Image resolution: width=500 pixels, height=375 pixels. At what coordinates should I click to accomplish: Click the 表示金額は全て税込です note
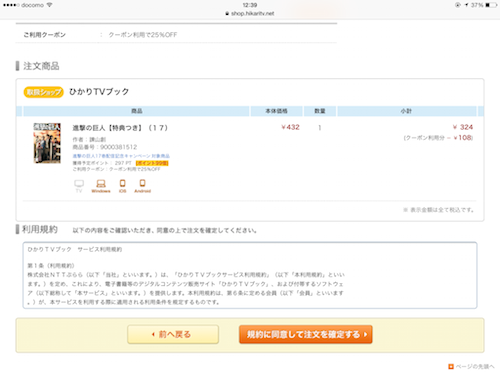[x=438, y=210]
